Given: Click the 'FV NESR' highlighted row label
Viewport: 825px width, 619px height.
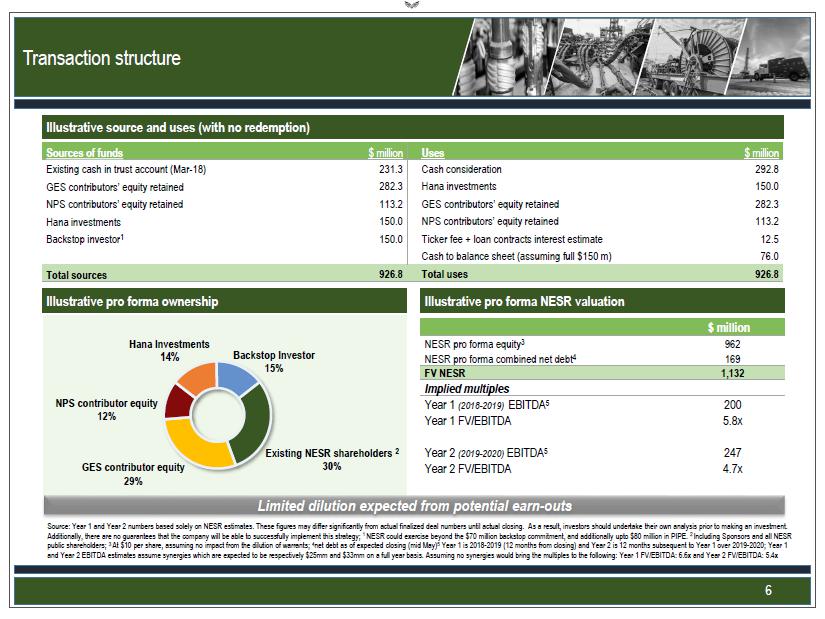Looking at the screenshot, I should (445, 373).
